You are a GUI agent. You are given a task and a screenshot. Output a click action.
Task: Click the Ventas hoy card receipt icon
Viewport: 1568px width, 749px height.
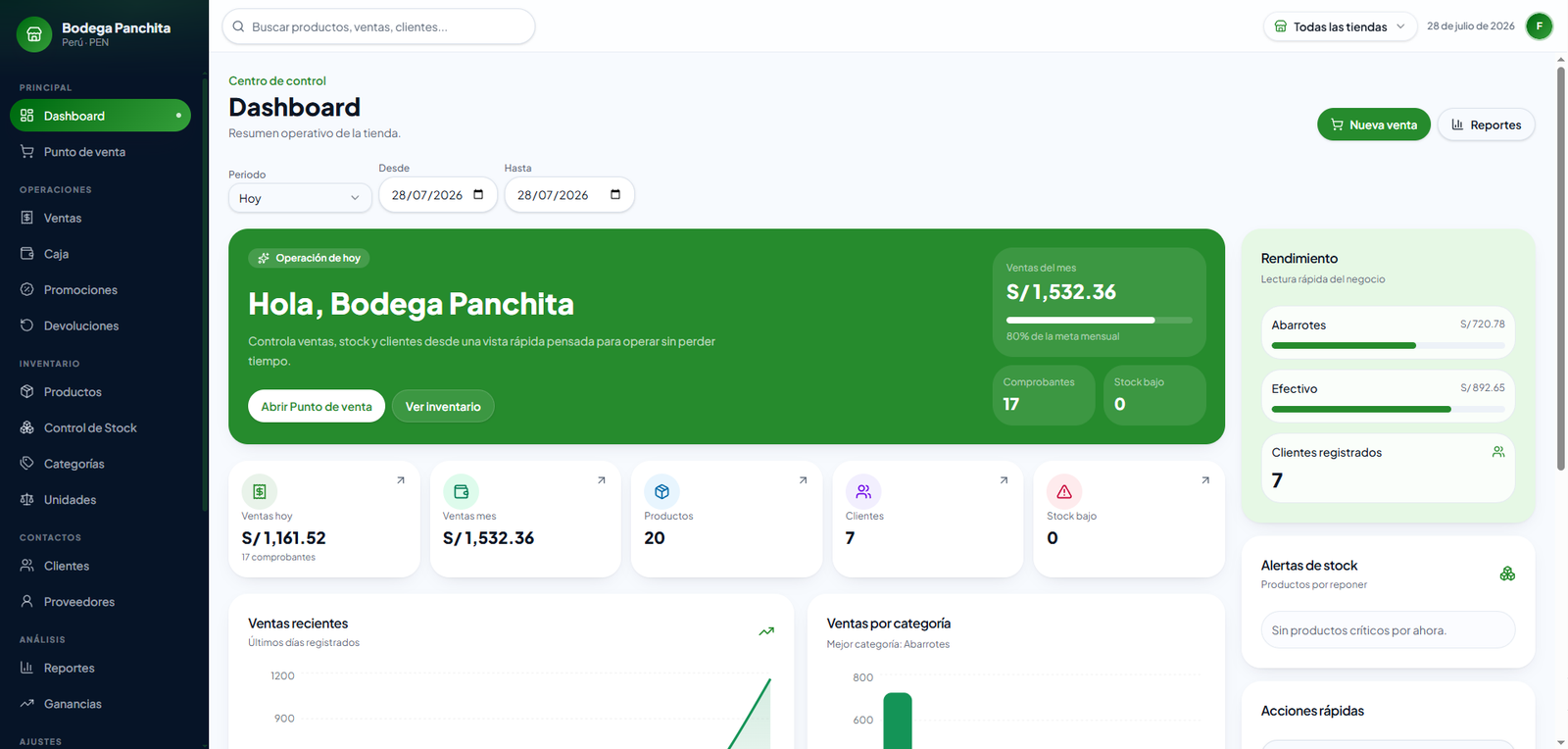pyautogui.click(x=260, y=491)
